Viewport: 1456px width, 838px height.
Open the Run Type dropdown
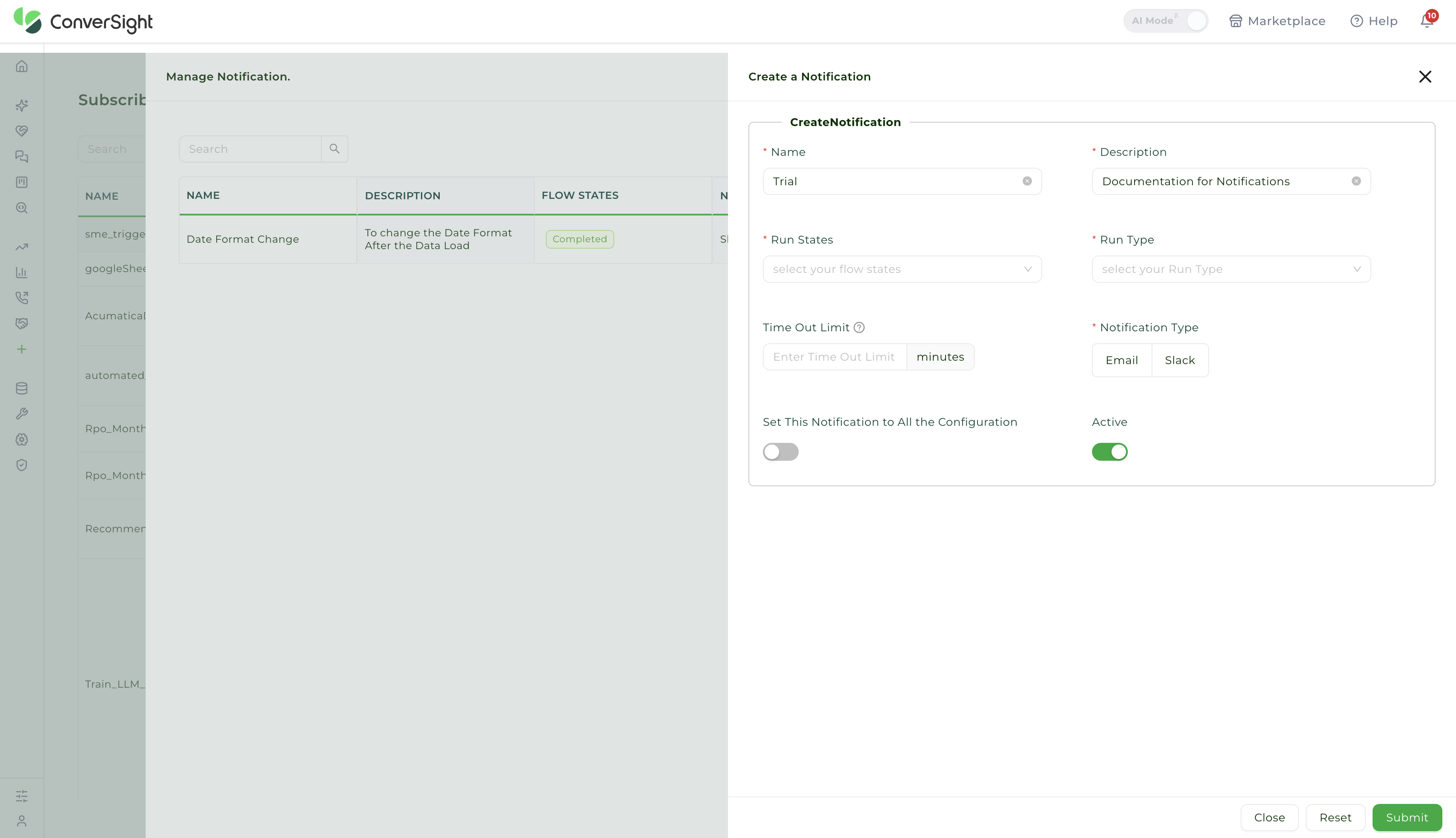(1231, 270)
